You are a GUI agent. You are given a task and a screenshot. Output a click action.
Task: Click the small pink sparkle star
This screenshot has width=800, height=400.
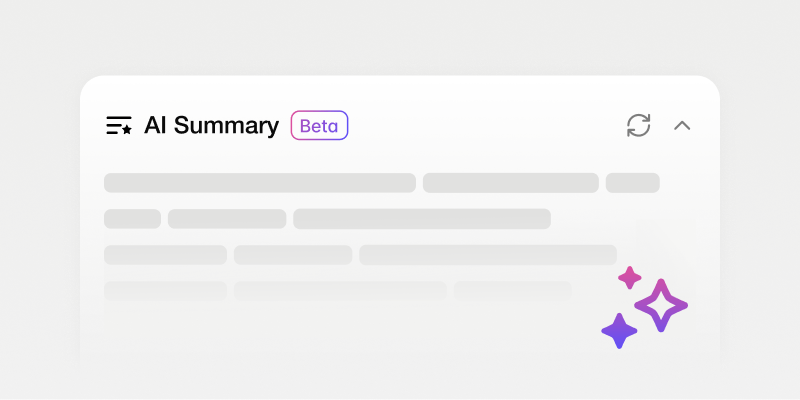[629, 277]
